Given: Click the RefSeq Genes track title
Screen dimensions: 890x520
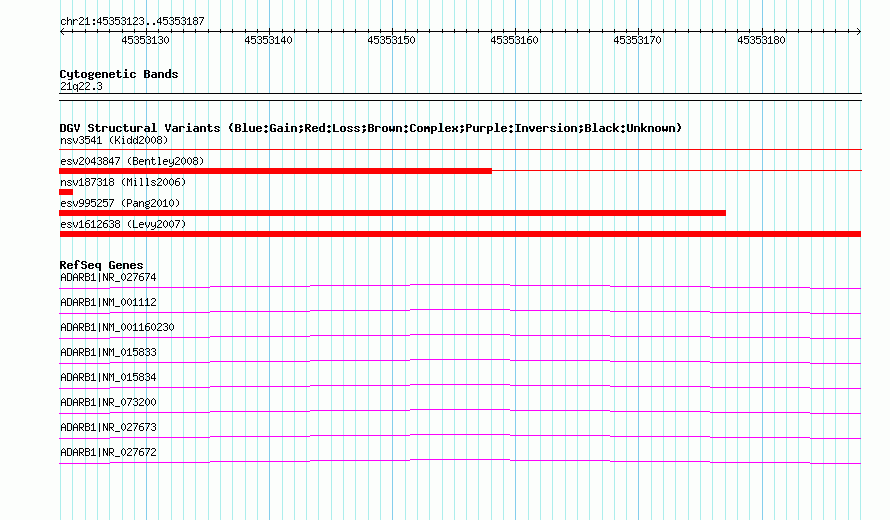Looking at the screenshot, I should (x=102, y=265).
